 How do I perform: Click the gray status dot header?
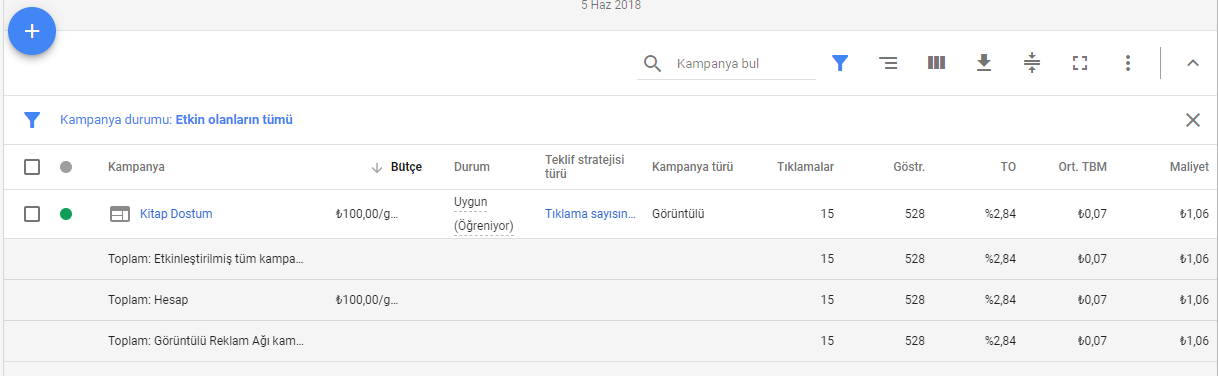tap(66, 167)
